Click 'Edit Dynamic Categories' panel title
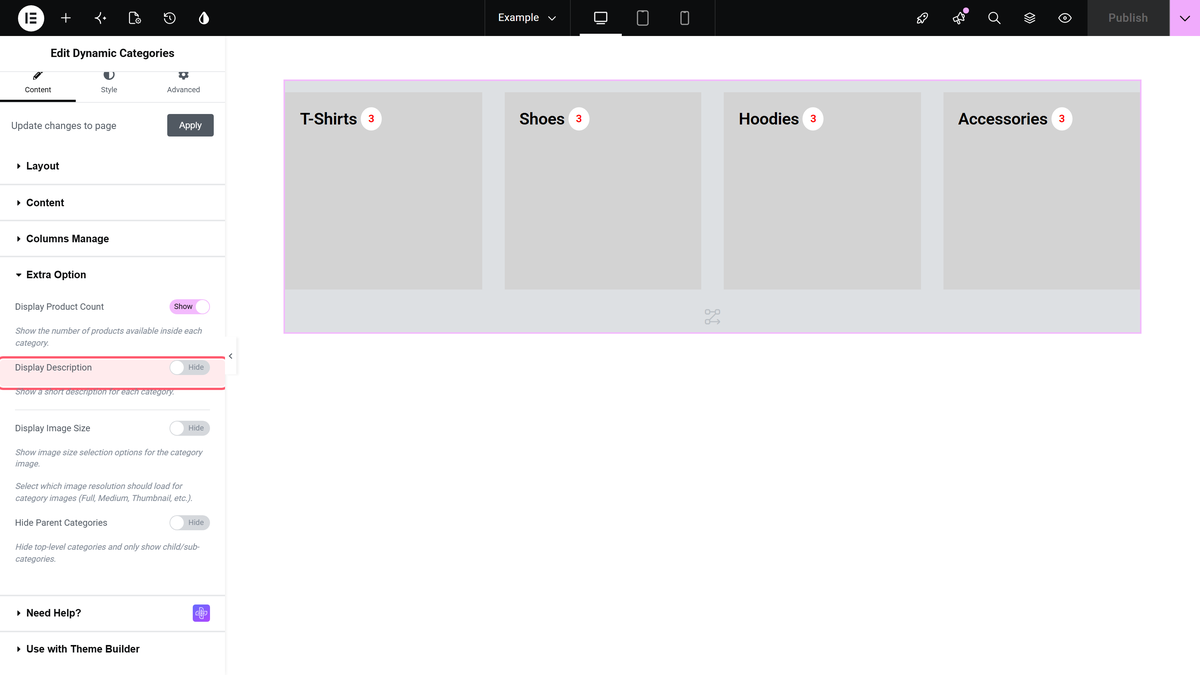 point(112,53)
